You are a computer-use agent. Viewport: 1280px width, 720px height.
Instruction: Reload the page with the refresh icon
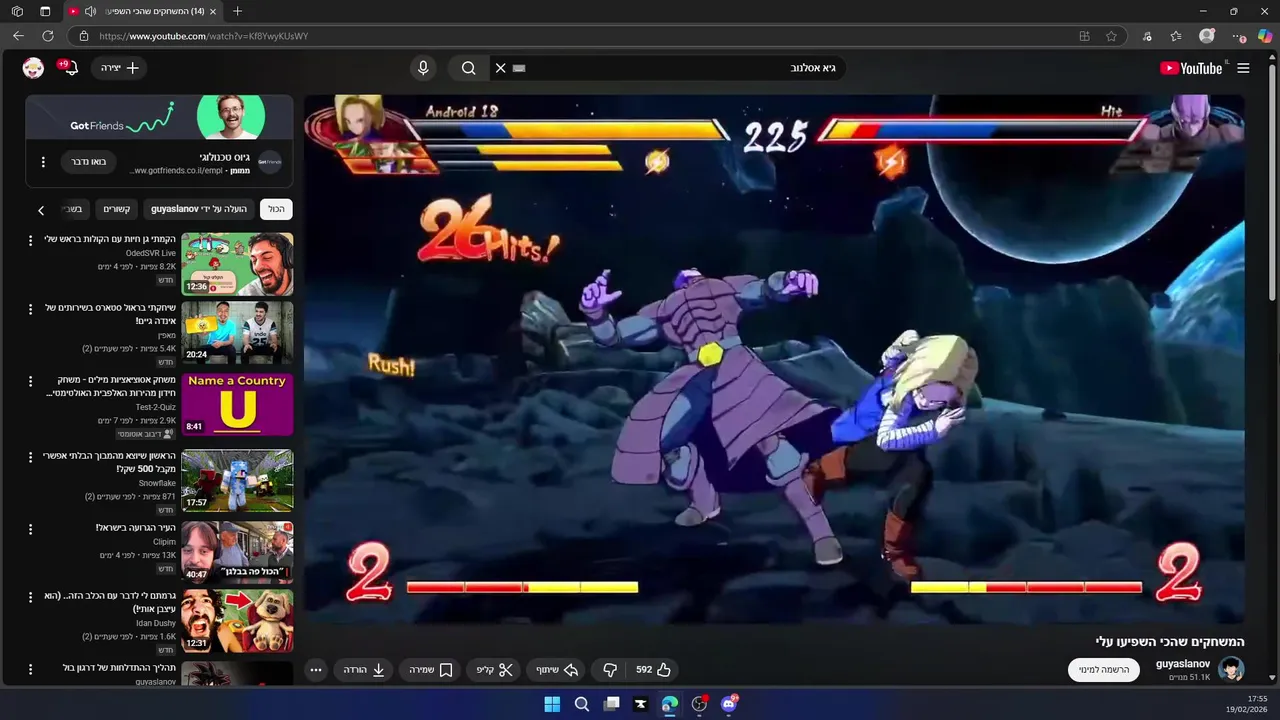pos(47,36)
